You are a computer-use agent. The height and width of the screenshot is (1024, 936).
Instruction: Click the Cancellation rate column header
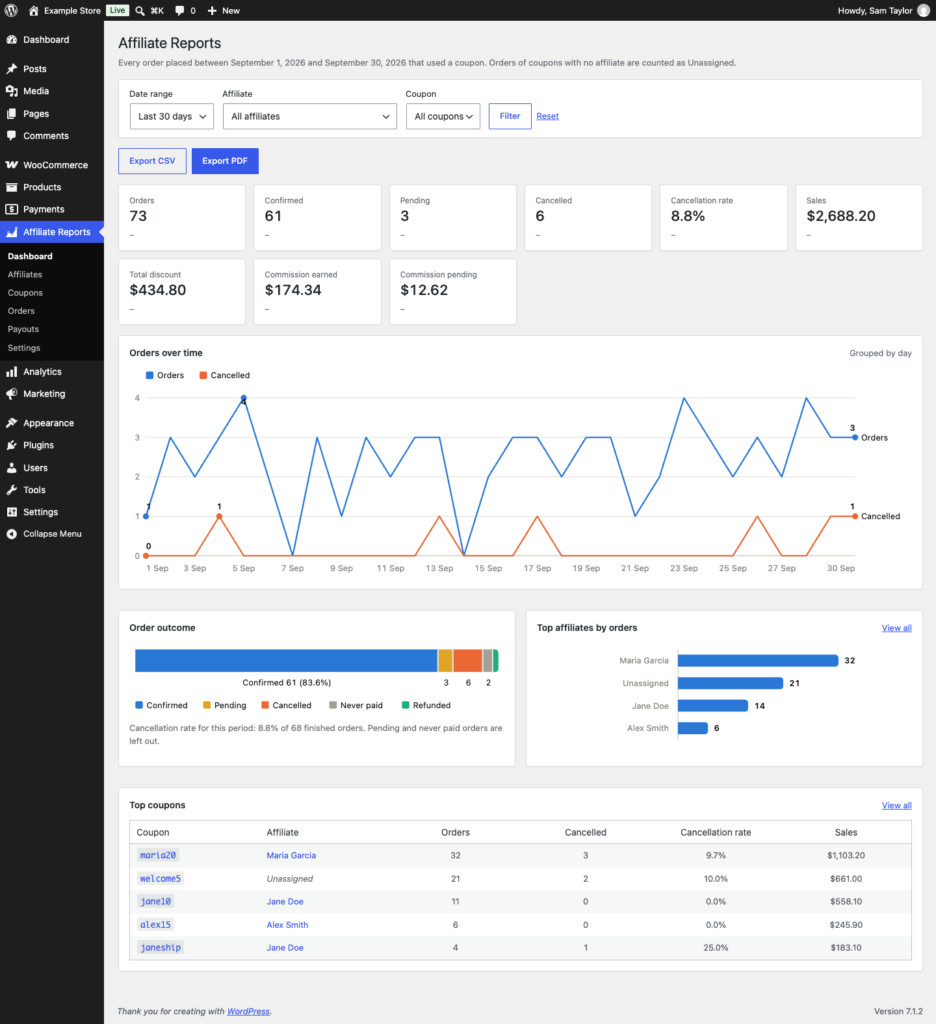[716, 832]
